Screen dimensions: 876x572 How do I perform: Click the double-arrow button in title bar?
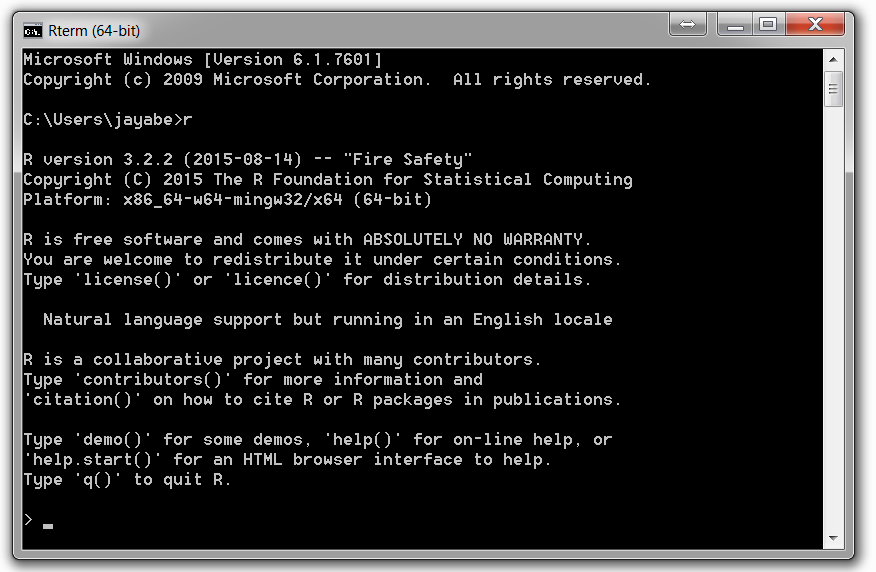[688, 25]
